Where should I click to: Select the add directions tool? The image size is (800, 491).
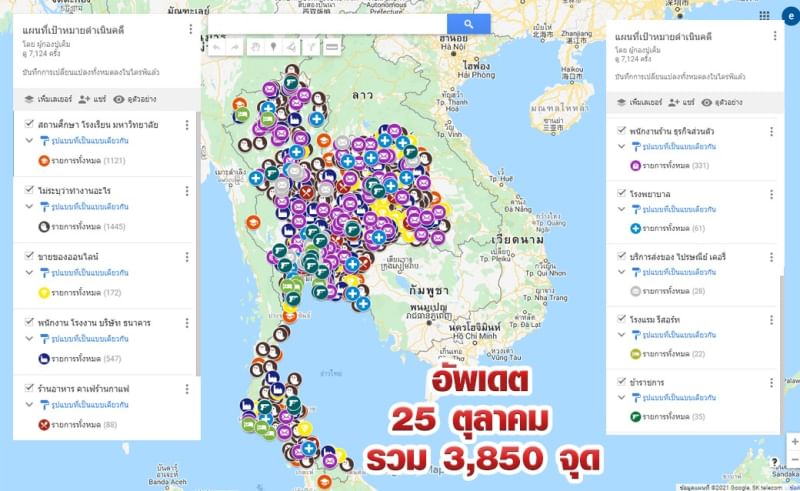pyautogui.click(x=311, y=47)
